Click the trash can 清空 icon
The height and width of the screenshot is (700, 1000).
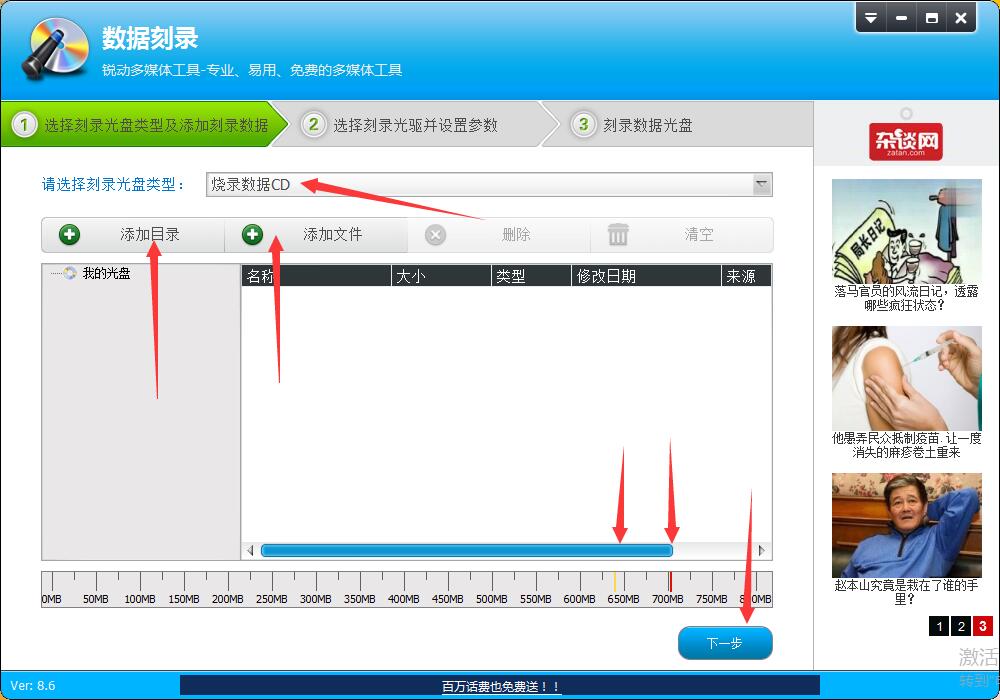(x=618, y=235)
